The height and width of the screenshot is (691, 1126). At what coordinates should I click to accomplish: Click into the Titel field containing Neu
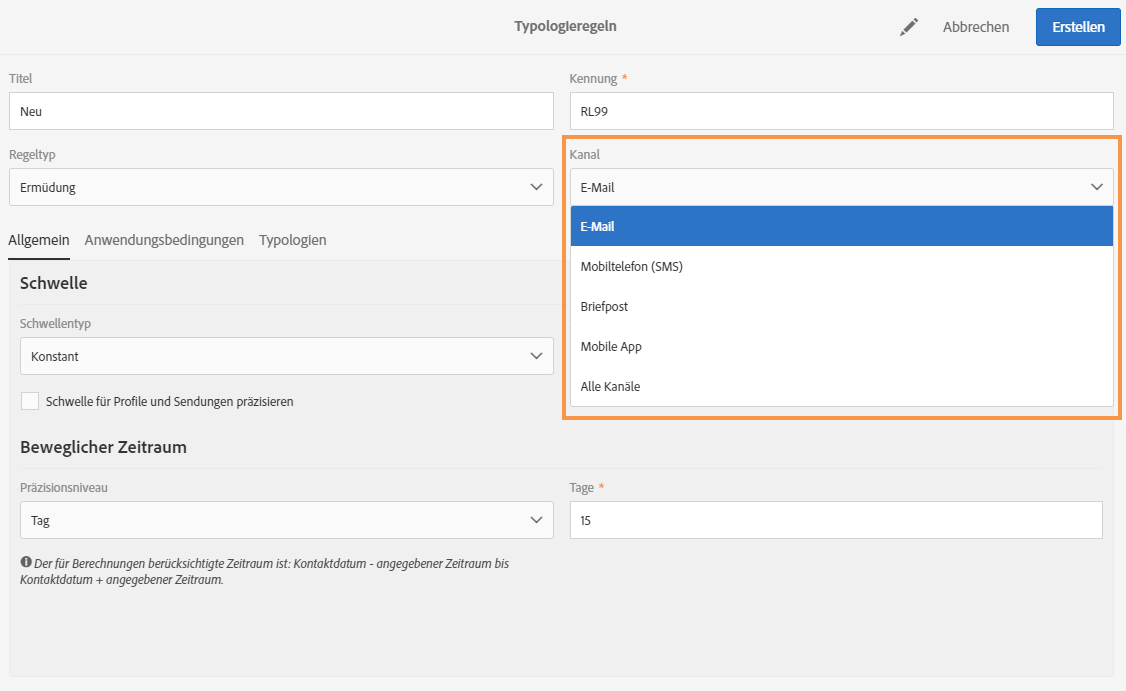[280, 111]
